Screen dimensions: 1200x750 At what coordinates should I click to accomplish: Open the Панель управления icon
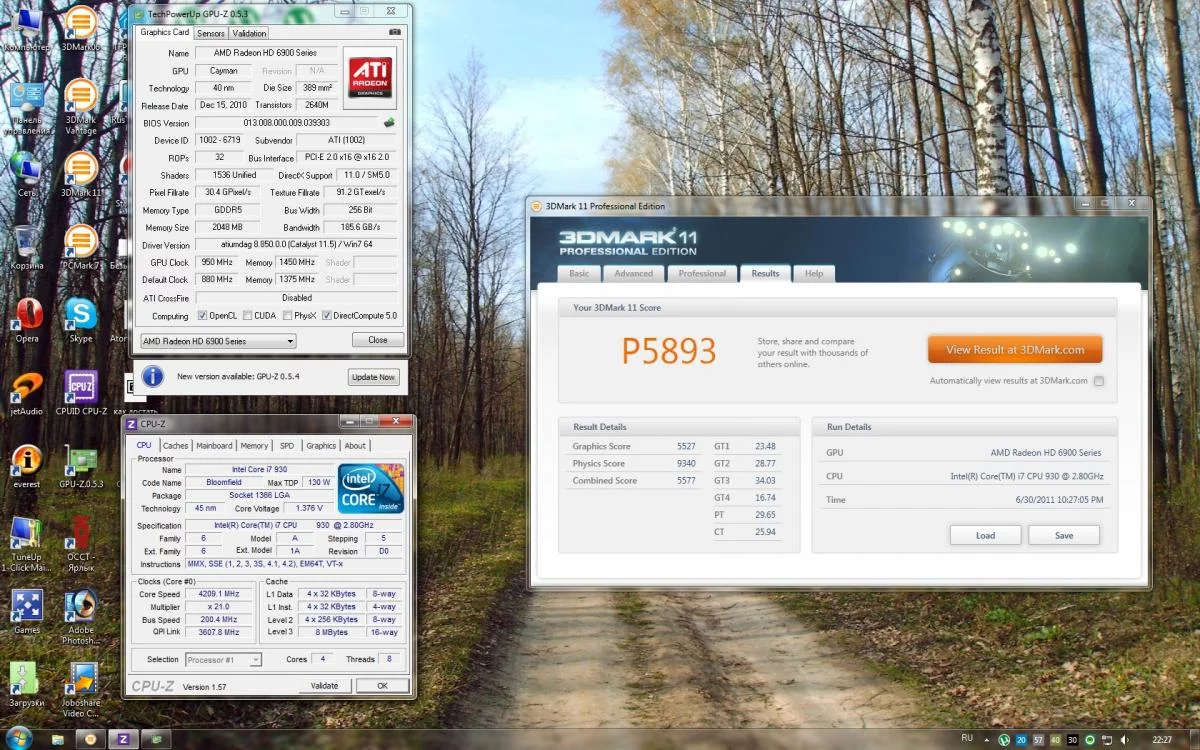(x=27, y=108)
